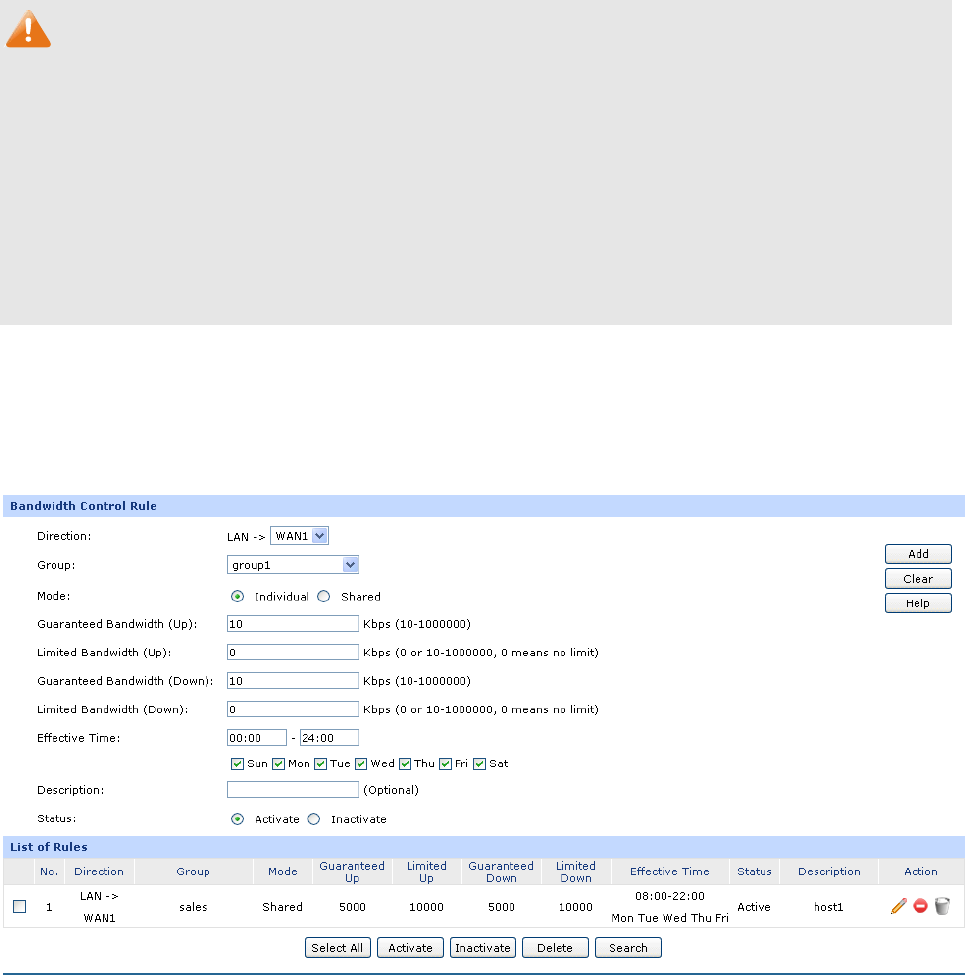Click the Mode column header
This screenshot has width=968, height=980.
[282, 872]
